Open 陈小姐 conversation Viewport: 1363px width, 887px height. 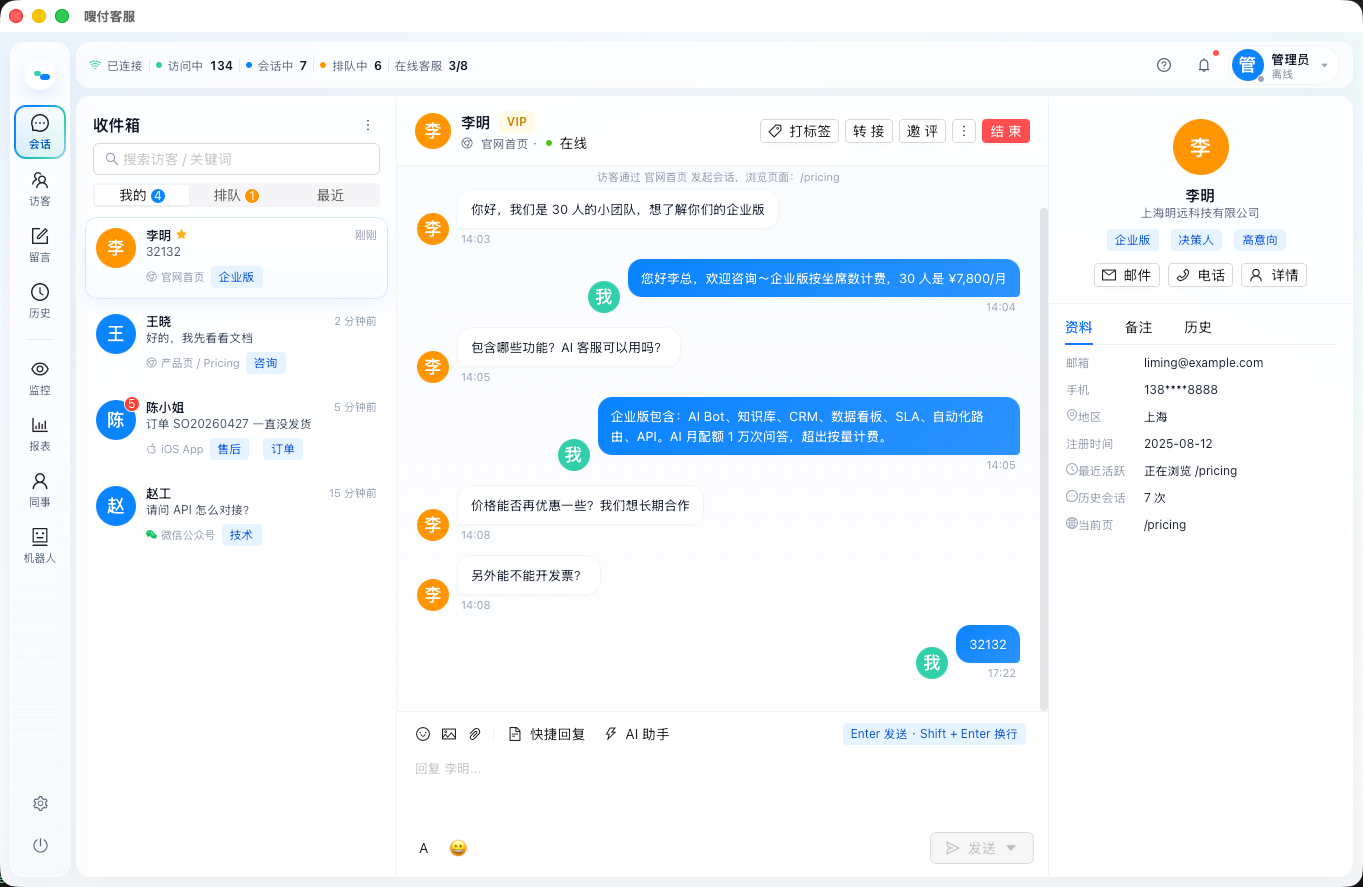click(x=236, y=429)
